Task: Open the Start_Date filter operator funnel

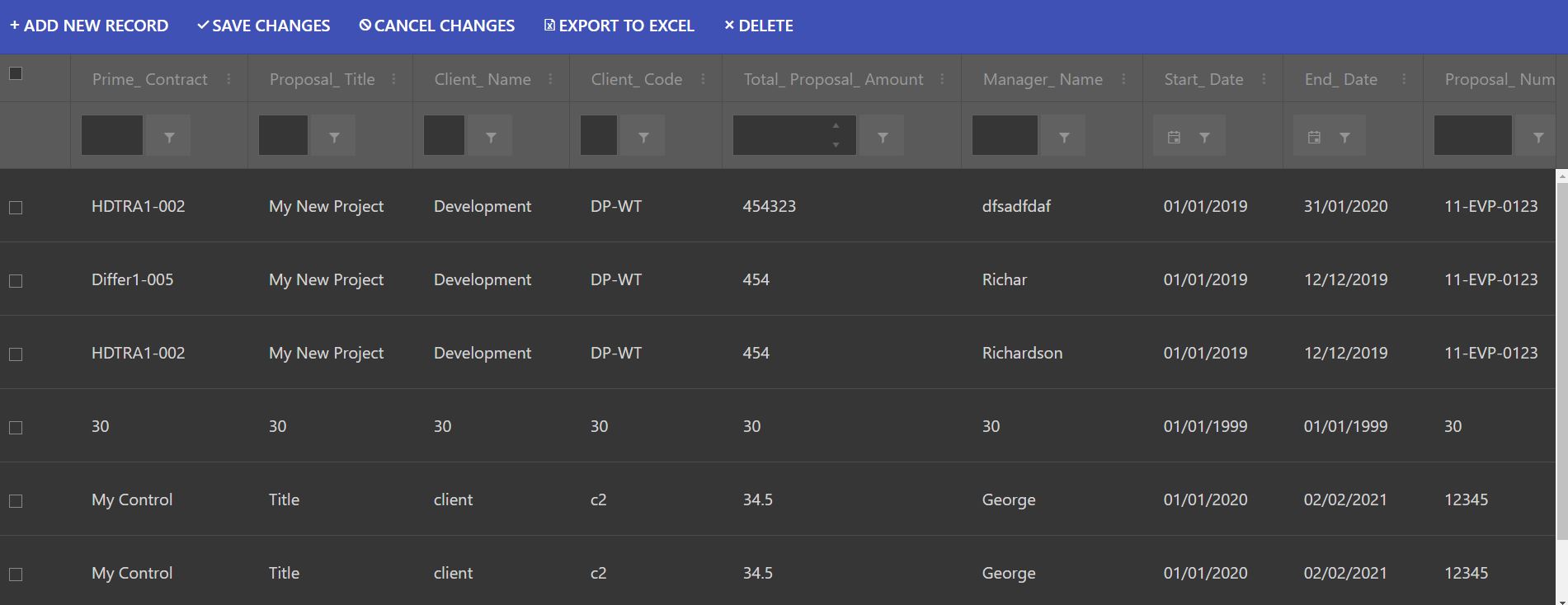Action: [x=1204, y=138]
